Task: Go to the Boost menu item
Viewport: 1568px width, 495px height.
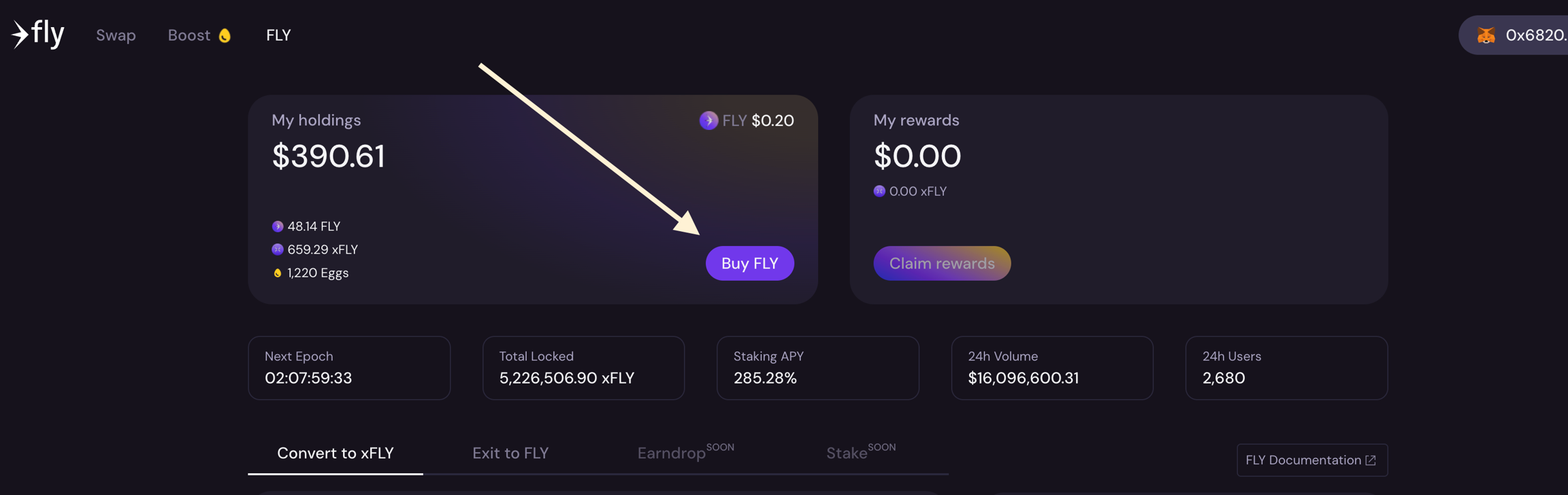Action: coord(189,35)
